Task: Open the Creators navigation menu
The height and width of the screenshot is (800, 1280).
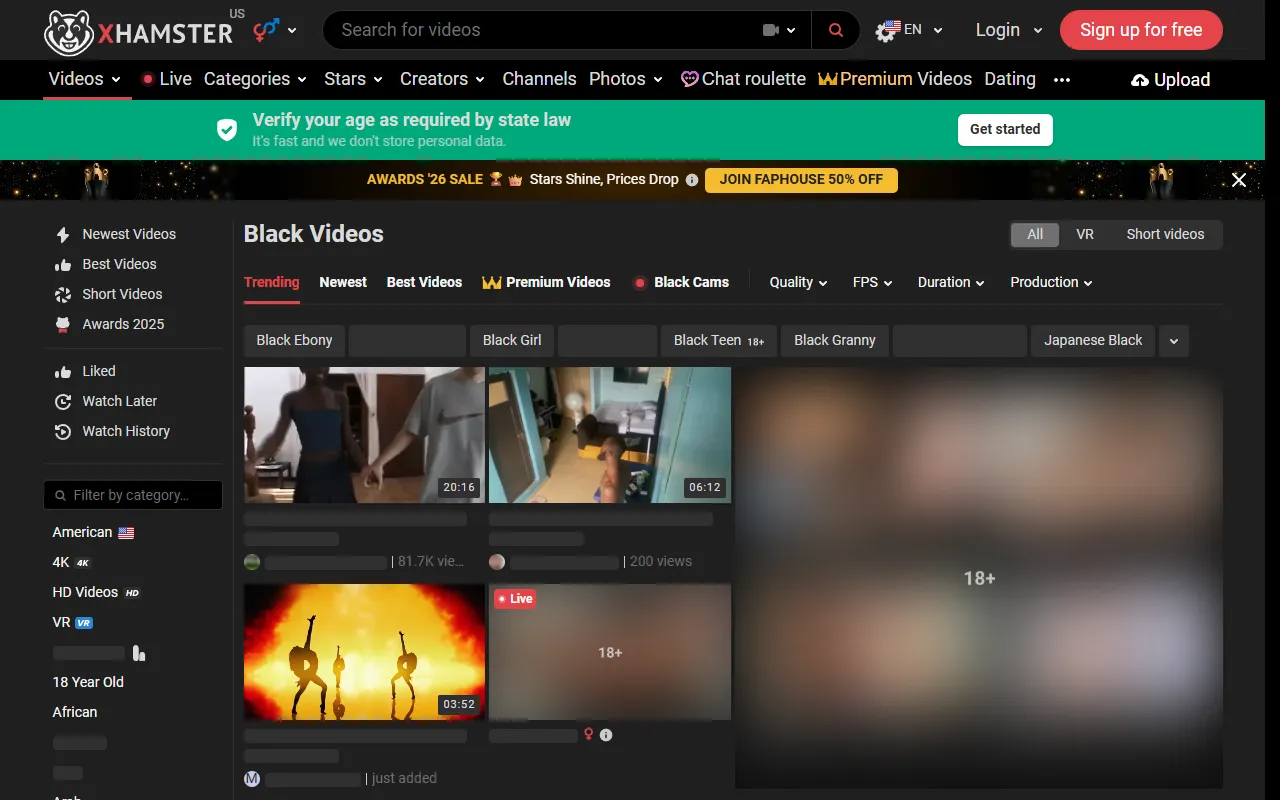Action: pos(442,79)
